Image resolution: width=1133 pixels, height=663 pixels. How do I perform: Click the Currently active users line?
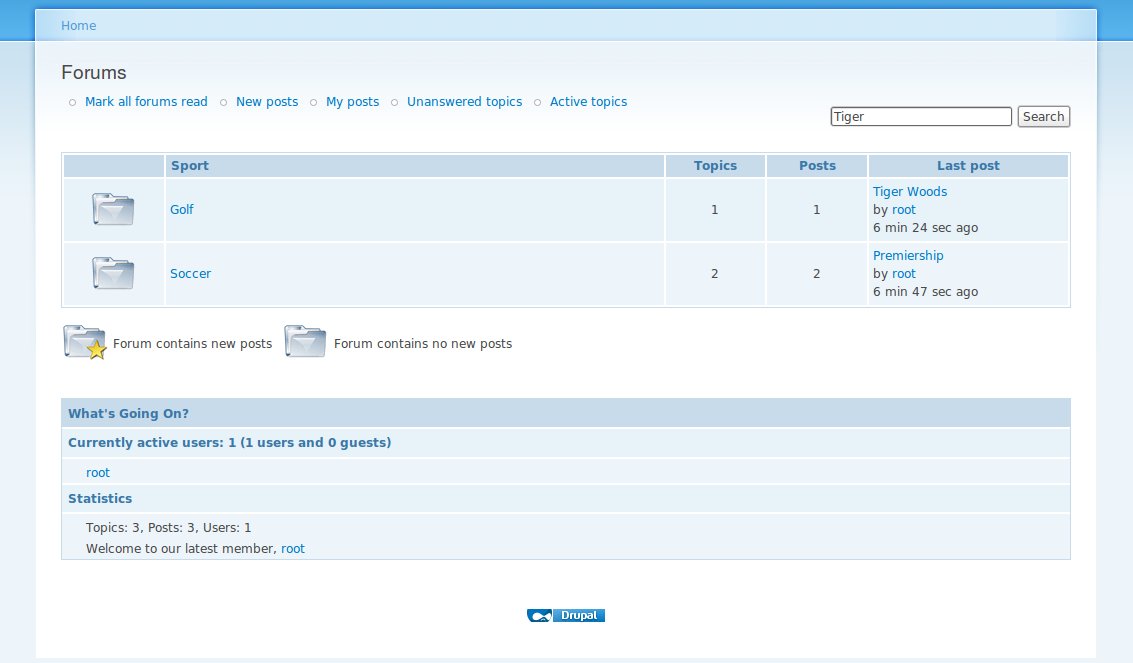(x=229, y=443)
